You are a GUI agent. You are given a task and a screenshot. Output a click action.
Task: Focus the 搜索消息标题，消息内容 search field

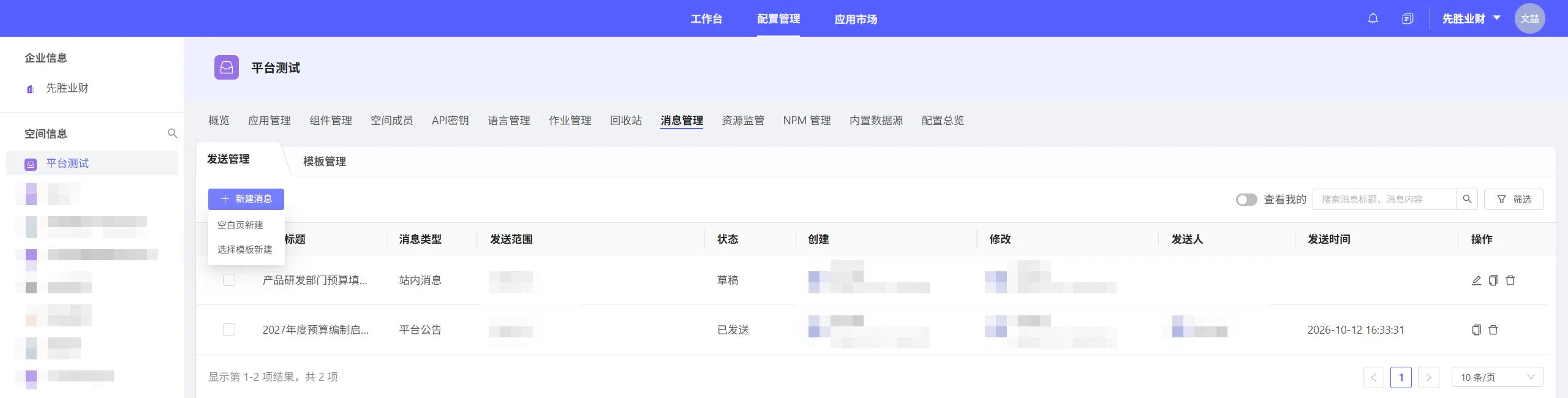coord(1384,199)
